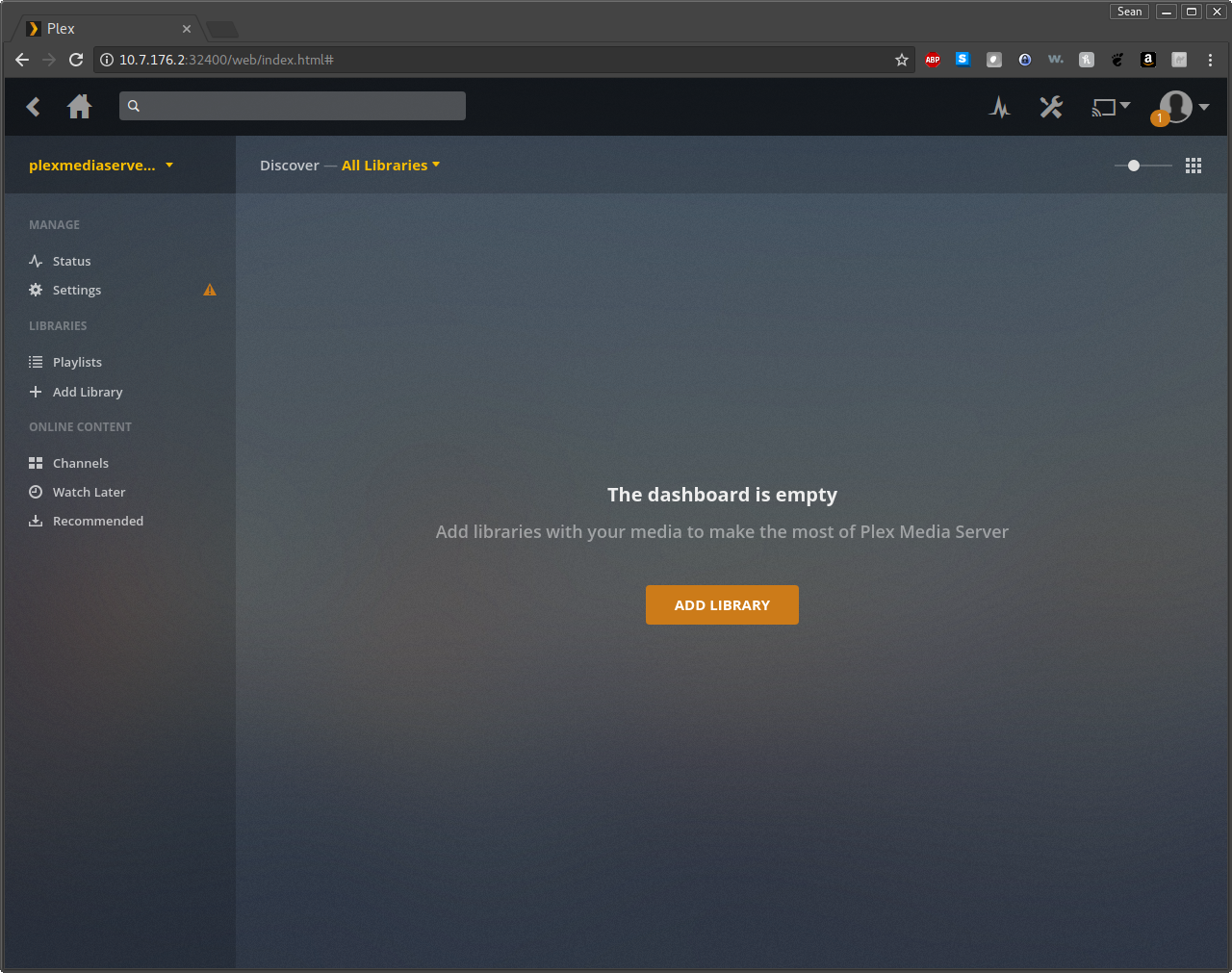
Task: Open the camel price tracker extension icon
Action: [1179, 60]
